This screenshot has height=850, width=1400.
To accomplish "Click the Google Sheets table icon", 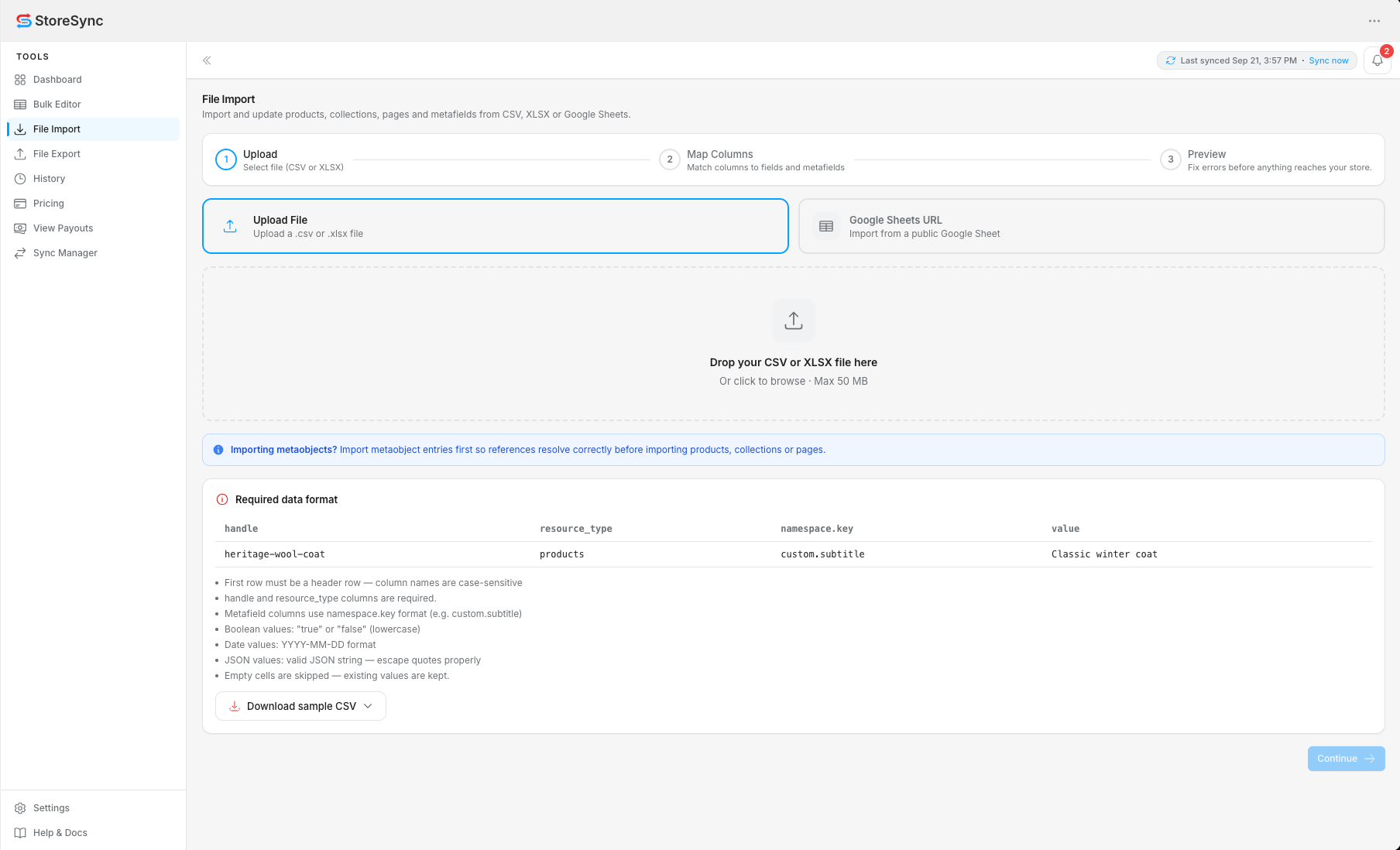I will 826,226.
